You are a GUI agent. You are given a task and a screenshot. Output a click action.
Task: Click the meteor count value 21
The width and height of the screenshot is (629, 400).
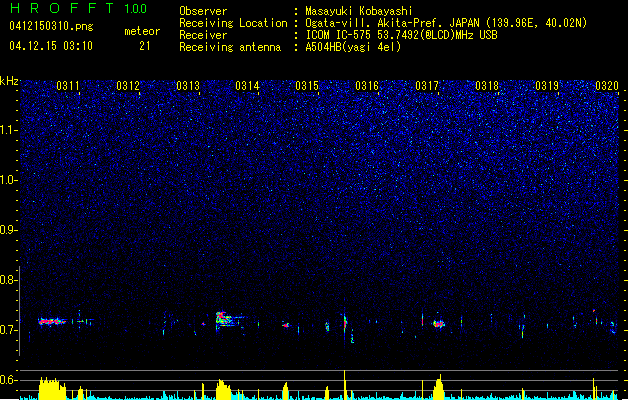[x=145, y=46]
